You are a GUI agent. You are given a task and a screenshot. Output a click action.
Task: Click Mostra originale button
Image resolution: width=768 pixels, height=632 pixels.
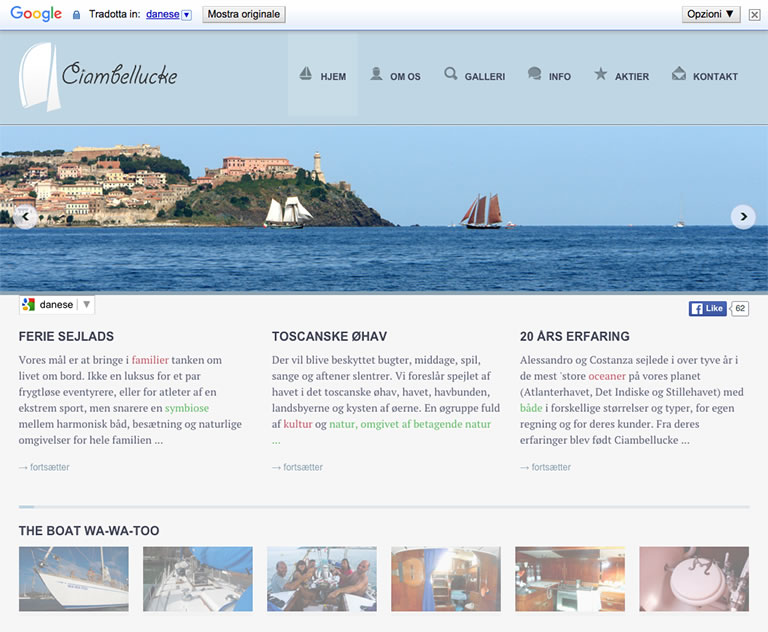[243, 14]
